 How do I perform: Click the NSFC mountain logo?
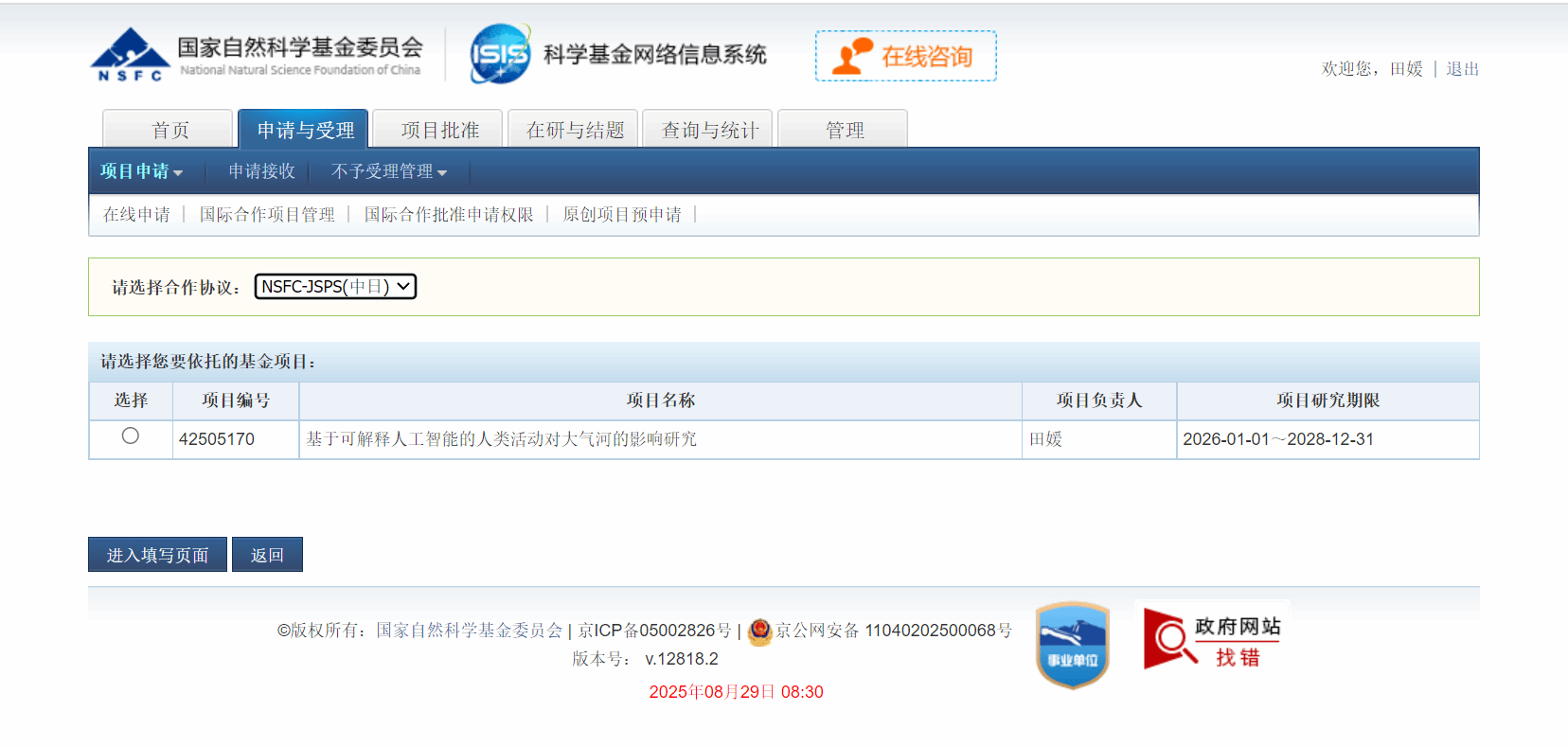click(x=130, y=55)
